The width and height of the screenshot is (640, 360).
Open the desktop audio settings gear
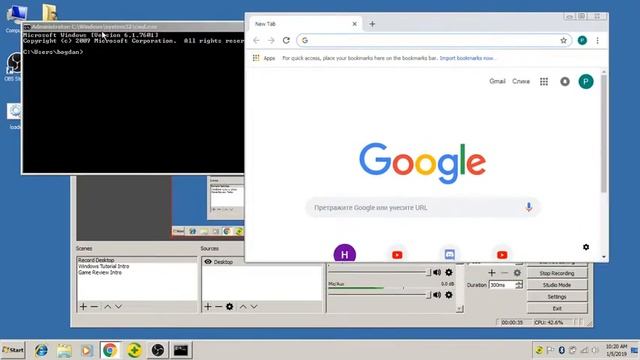(x=449, y=272)
